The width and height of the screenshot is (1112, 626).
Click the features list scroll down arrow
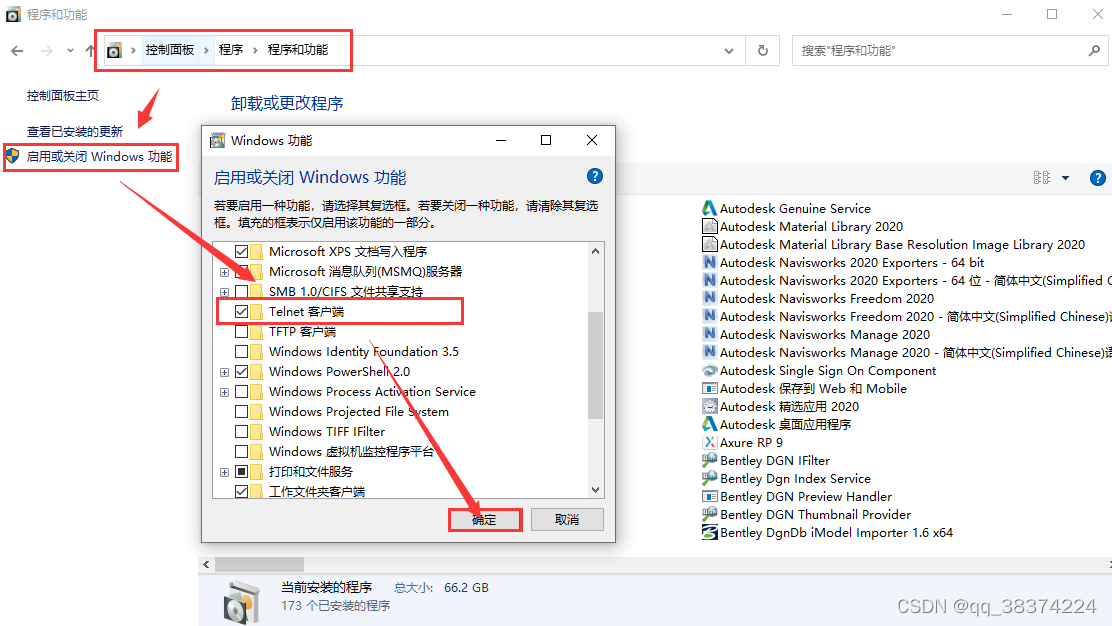pos(596,490)
